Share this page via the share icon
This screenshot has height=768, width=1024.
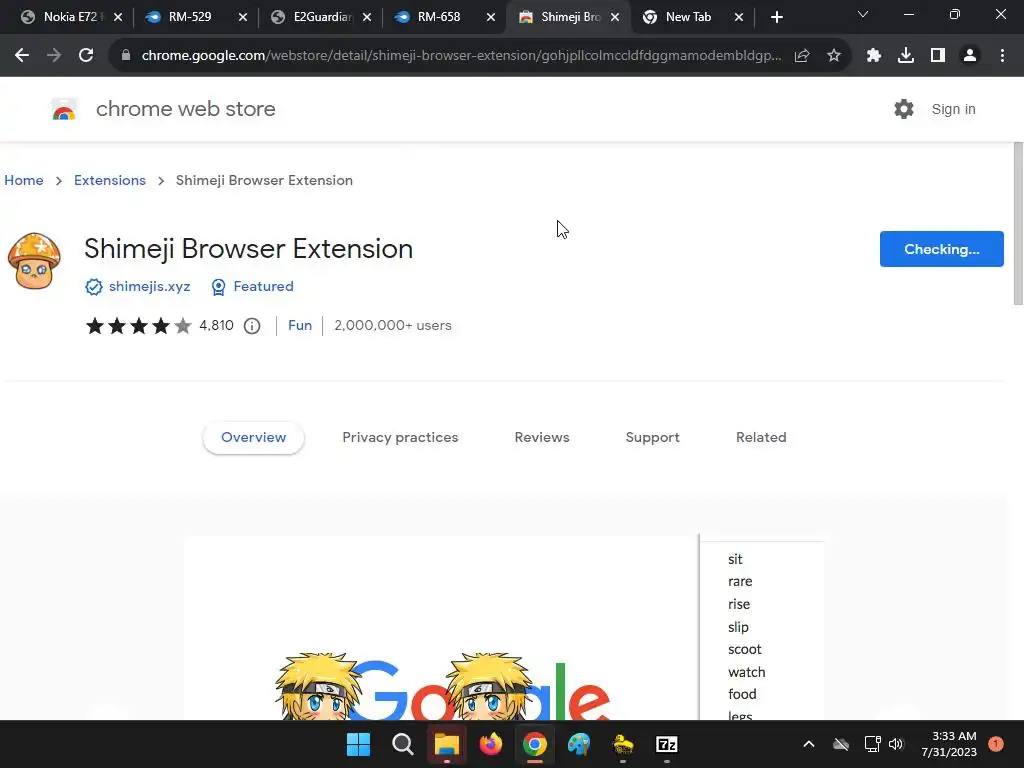click(802, 56)
